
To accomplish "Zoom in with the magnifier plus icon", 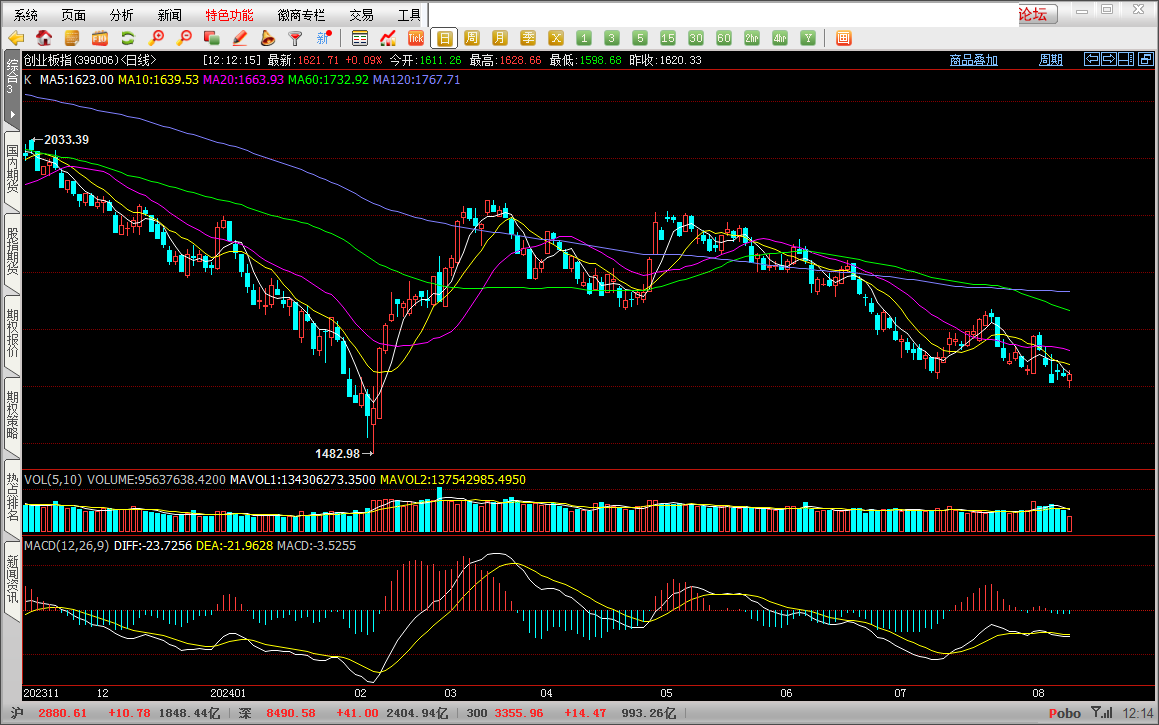I will 156,38.
